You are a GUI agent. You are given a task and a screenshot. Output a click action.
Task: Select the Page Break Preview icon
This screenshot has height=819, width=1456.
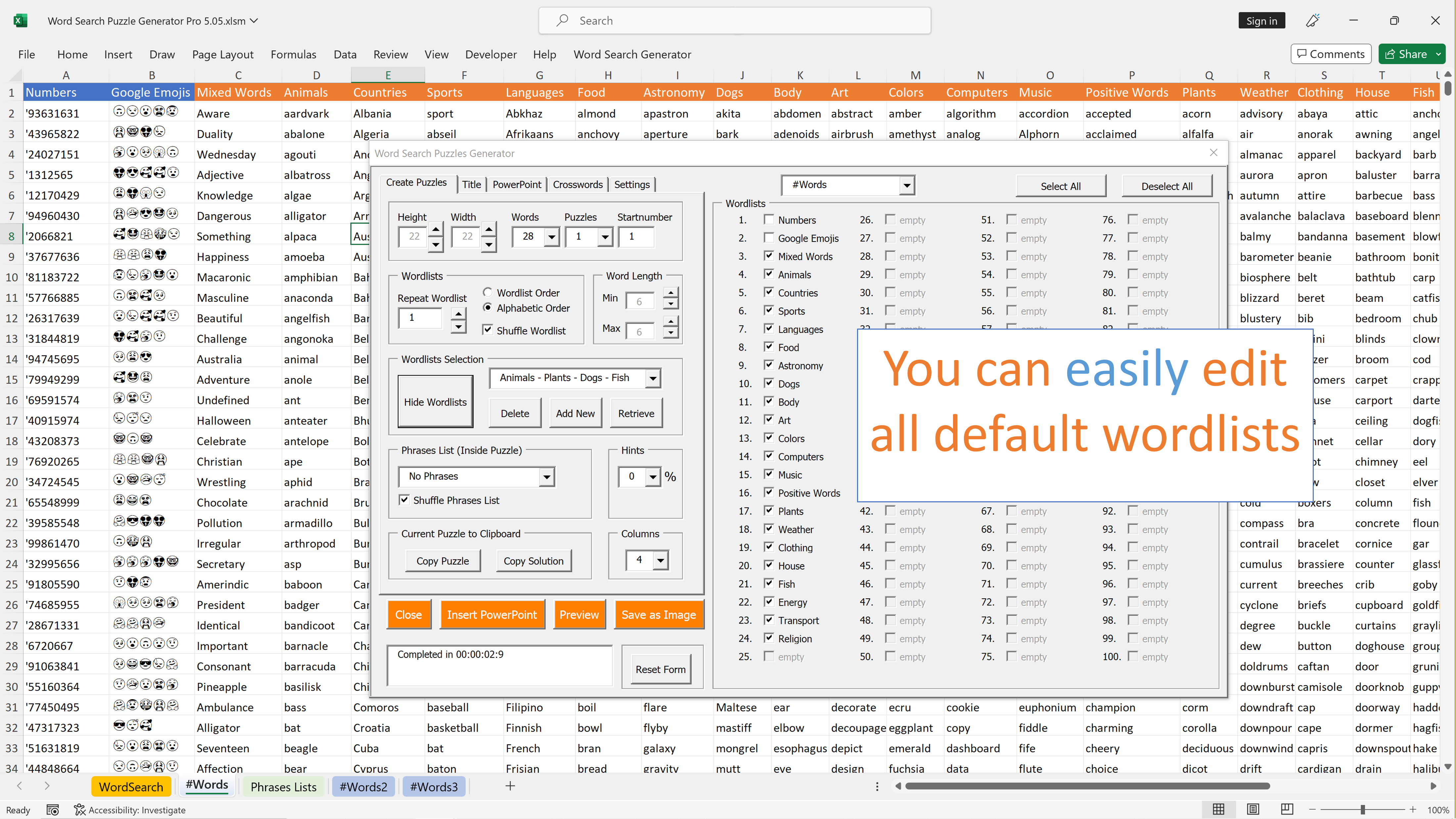1287,809
